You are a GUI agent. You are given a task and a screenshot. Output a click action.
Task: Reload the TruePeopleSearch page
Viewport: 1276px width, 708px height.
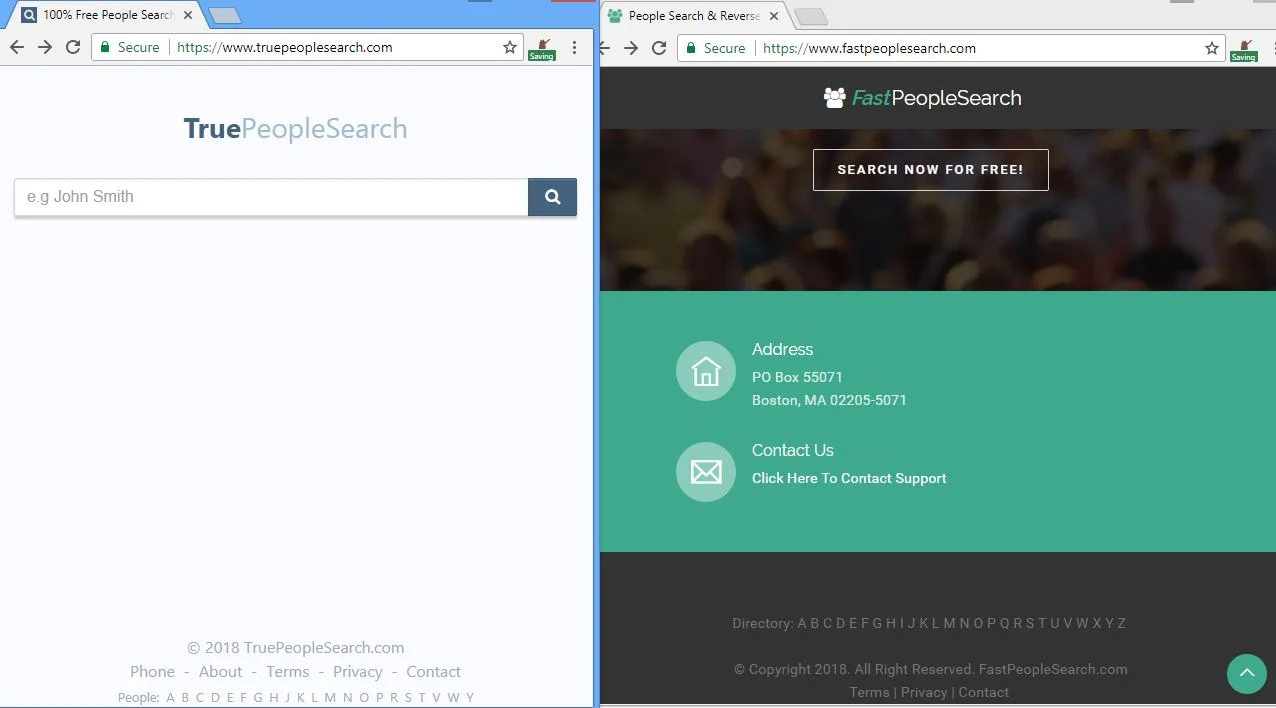click(73, 47)
